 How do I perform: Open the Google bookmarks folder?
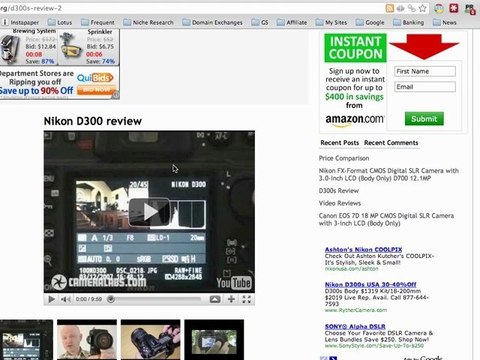coord(370,22)
